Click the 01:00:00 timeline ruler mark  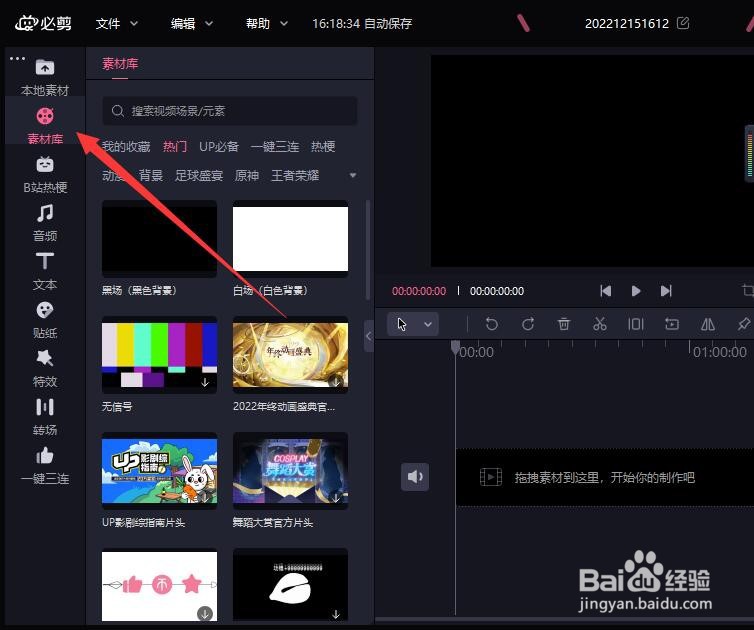click(x=720, y=352)
